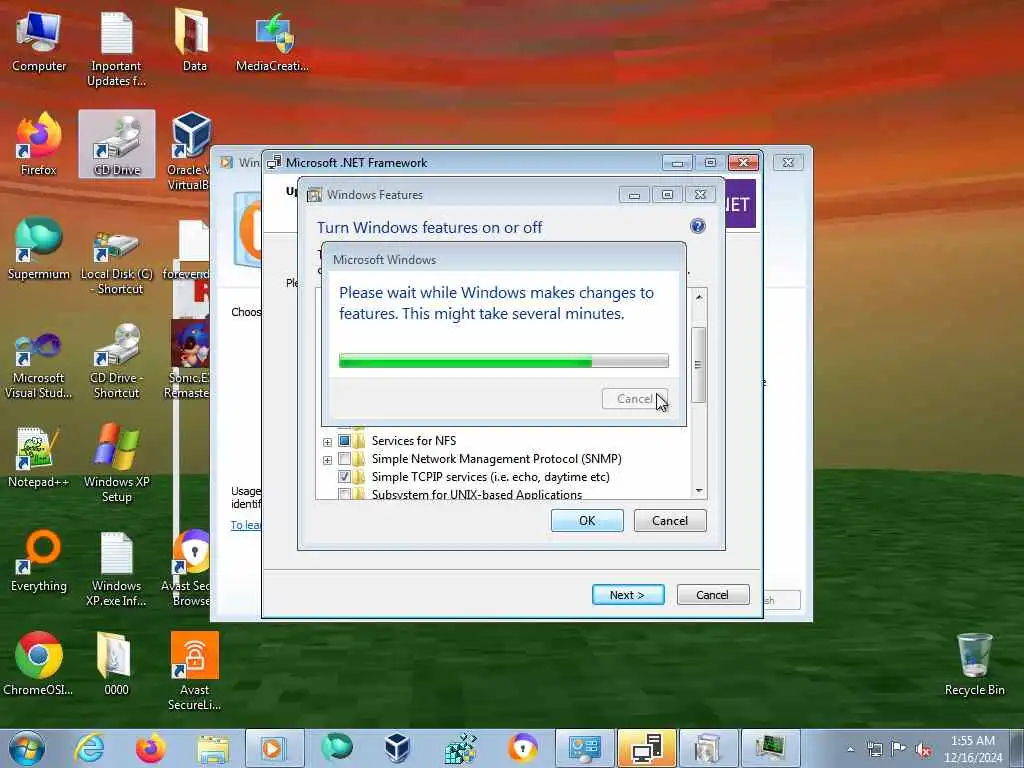Switch to Windows Media Player taskbar button
Viewport: 1024px width, 768px height.
point(274,748)
